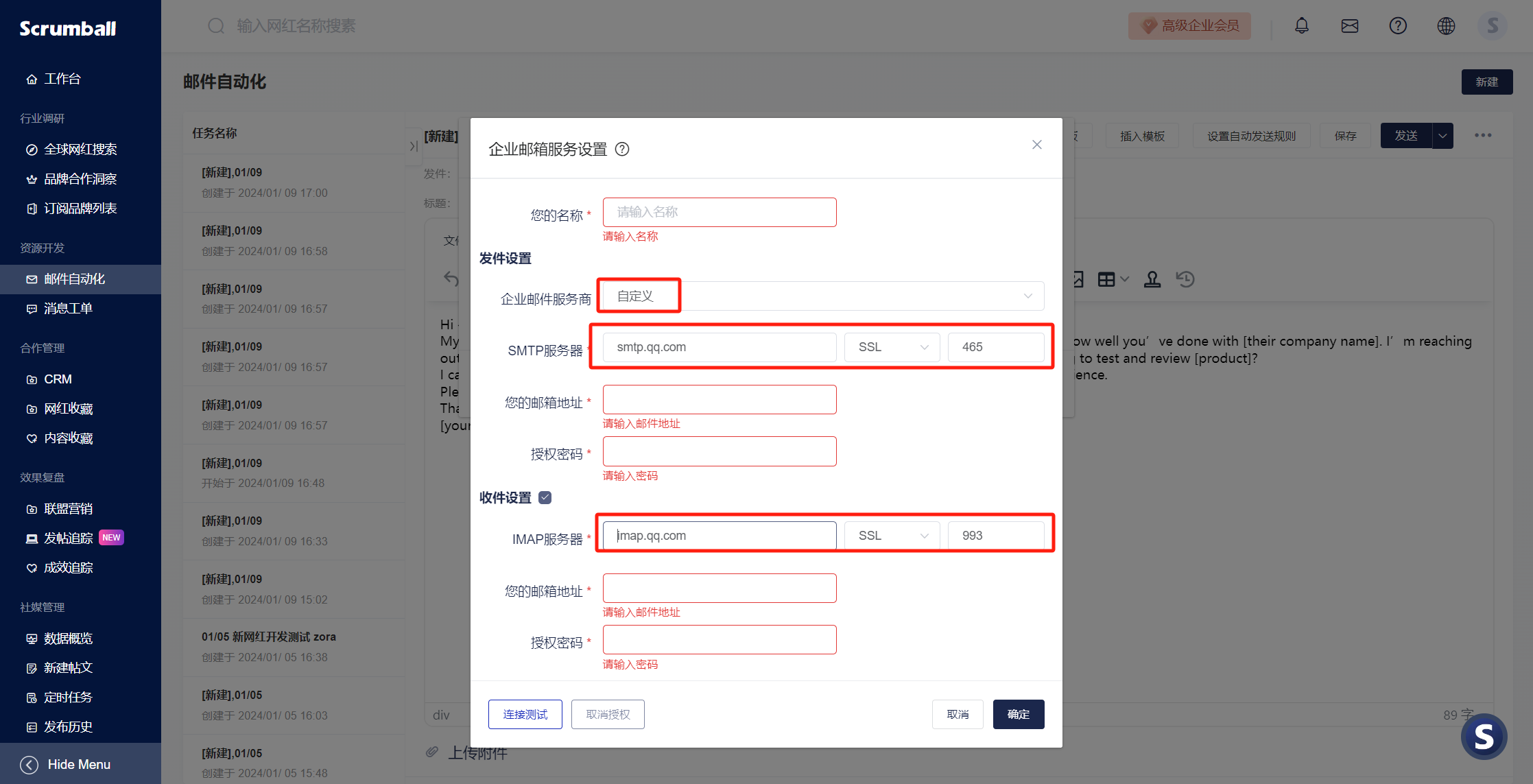Click the help icon beside 企业邮箱服务设置 title
The image size is (1533, 784).
pos(622,149)
